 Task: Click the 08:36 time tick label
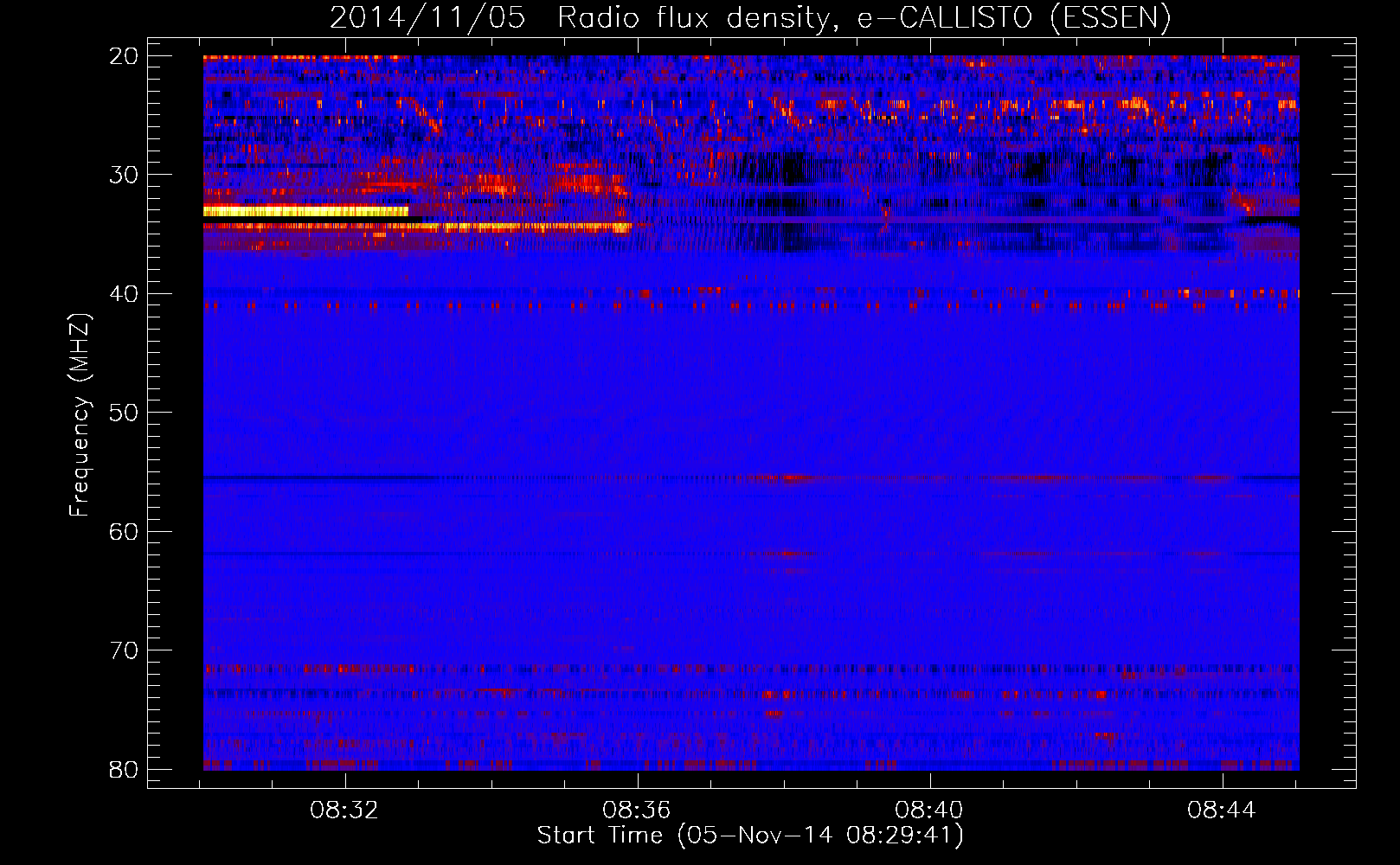(637, 811)
